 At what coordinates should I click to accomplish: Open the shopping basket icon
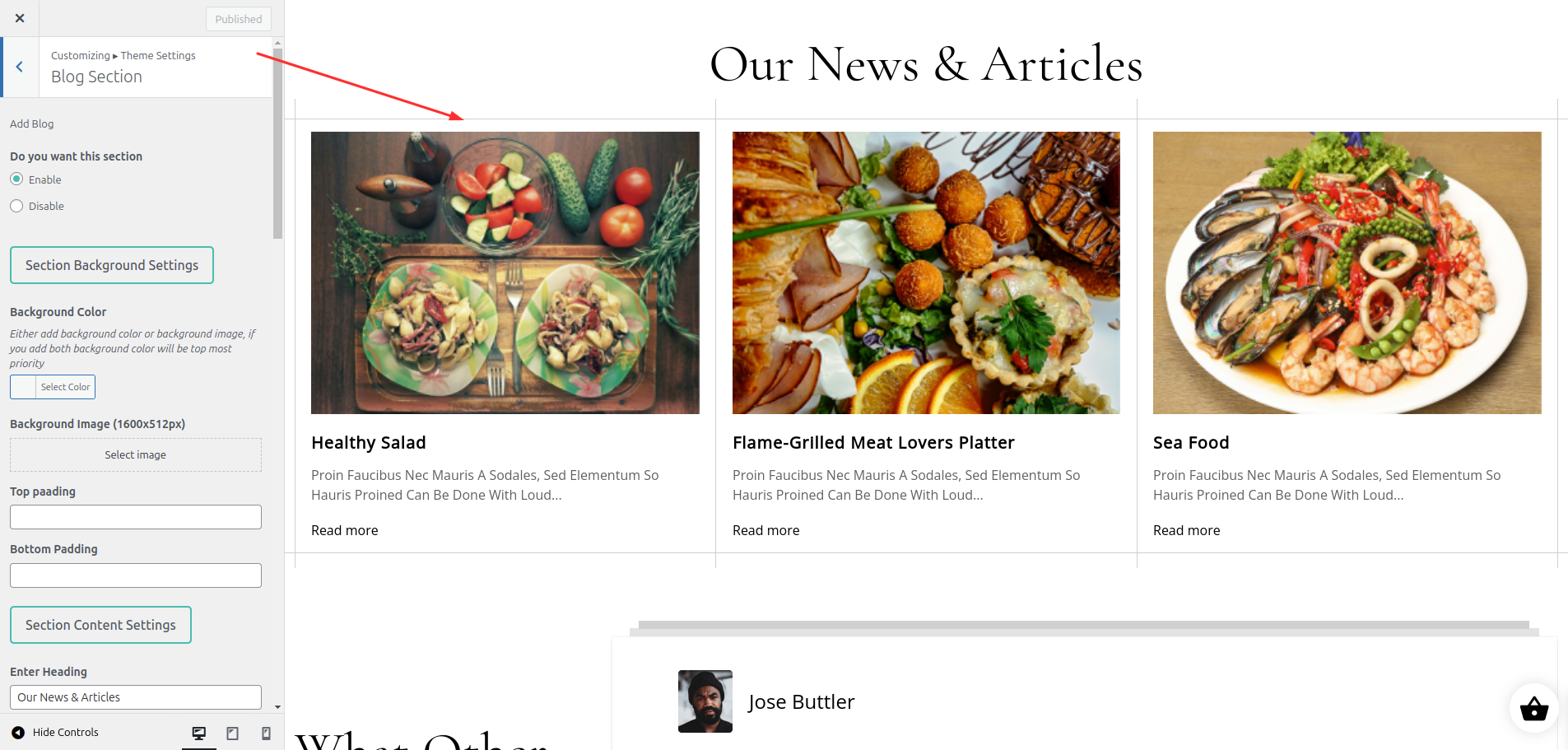[1534, 708]
